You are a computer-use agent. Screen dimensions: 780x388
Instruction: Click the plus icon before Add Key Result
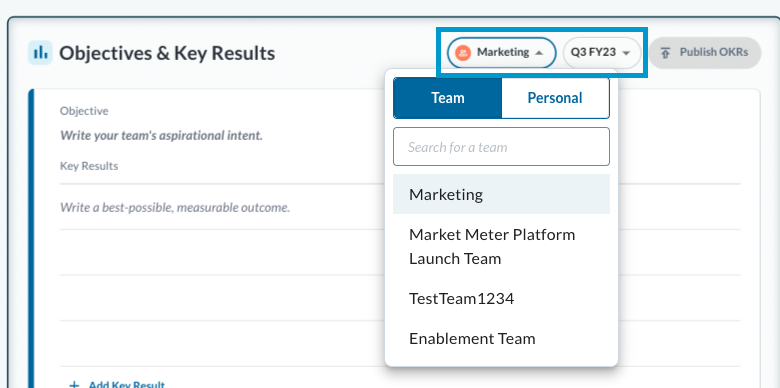(x=74, y=385)
